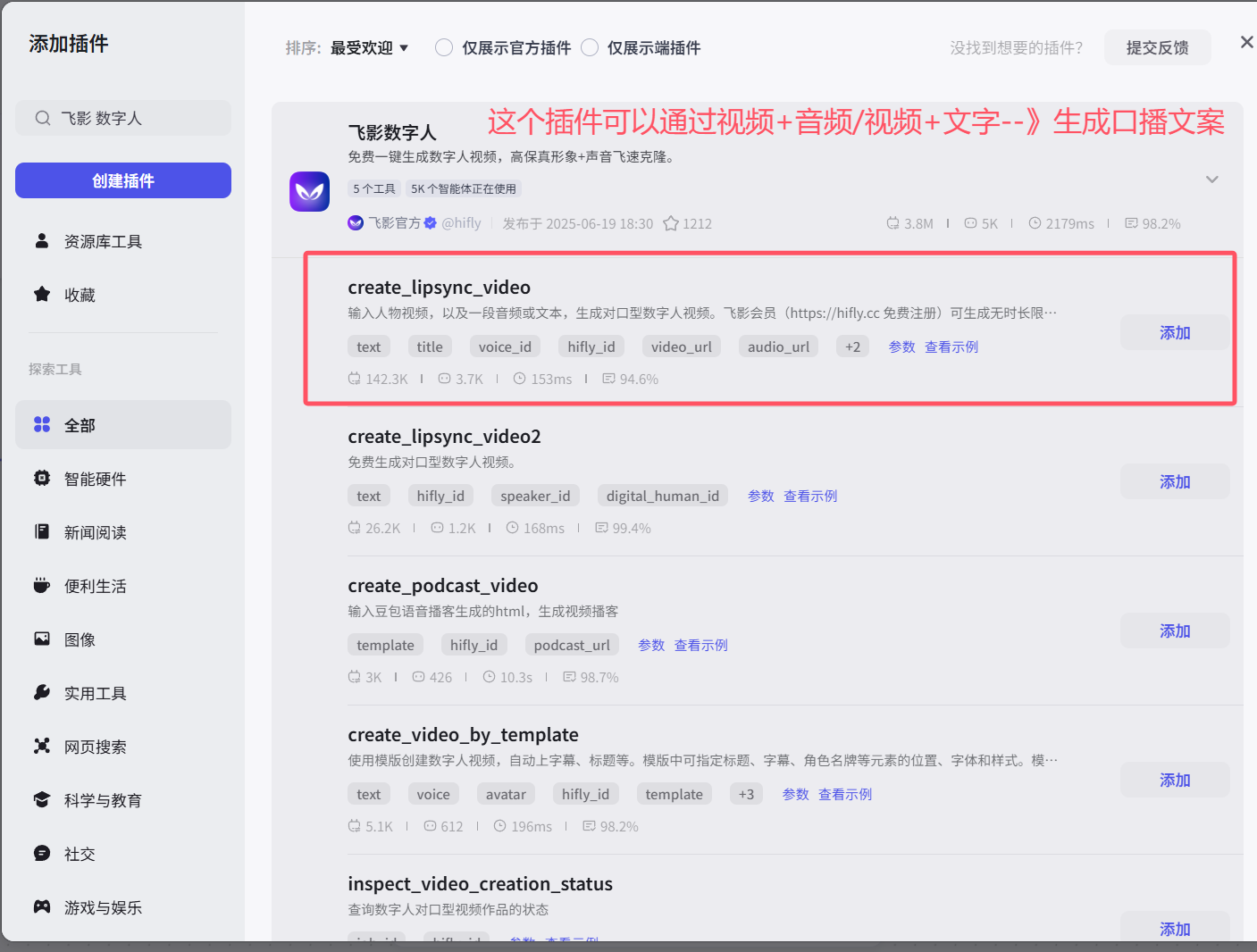Screen dimensions: 1257x952
Task: Click the 收藏 star icon
Action: click(42, 294)
